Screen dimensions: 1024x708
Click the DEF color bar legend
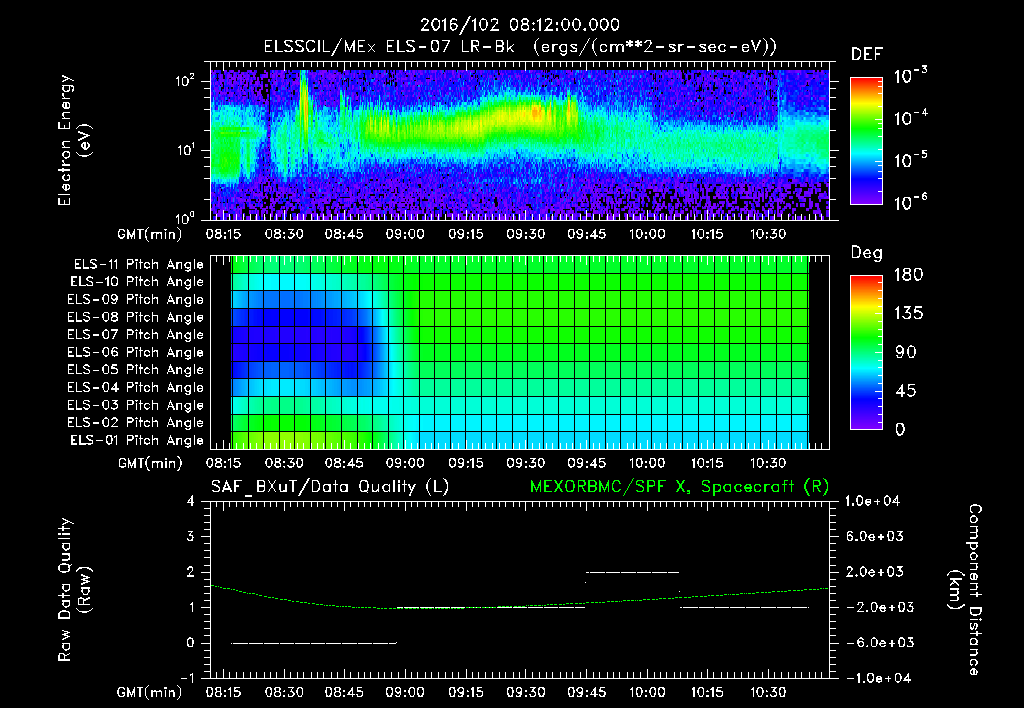point(866,141)
